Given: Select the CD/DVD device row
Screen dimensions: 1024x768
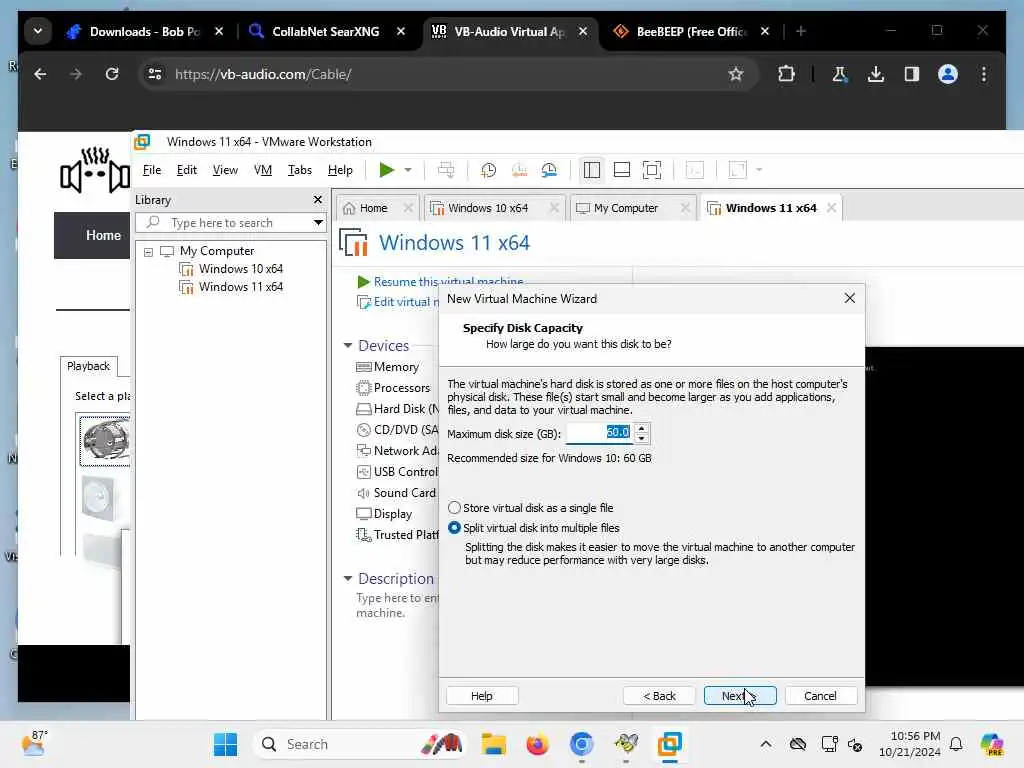Looking at the screenshot, I should [x=398, y=430].
